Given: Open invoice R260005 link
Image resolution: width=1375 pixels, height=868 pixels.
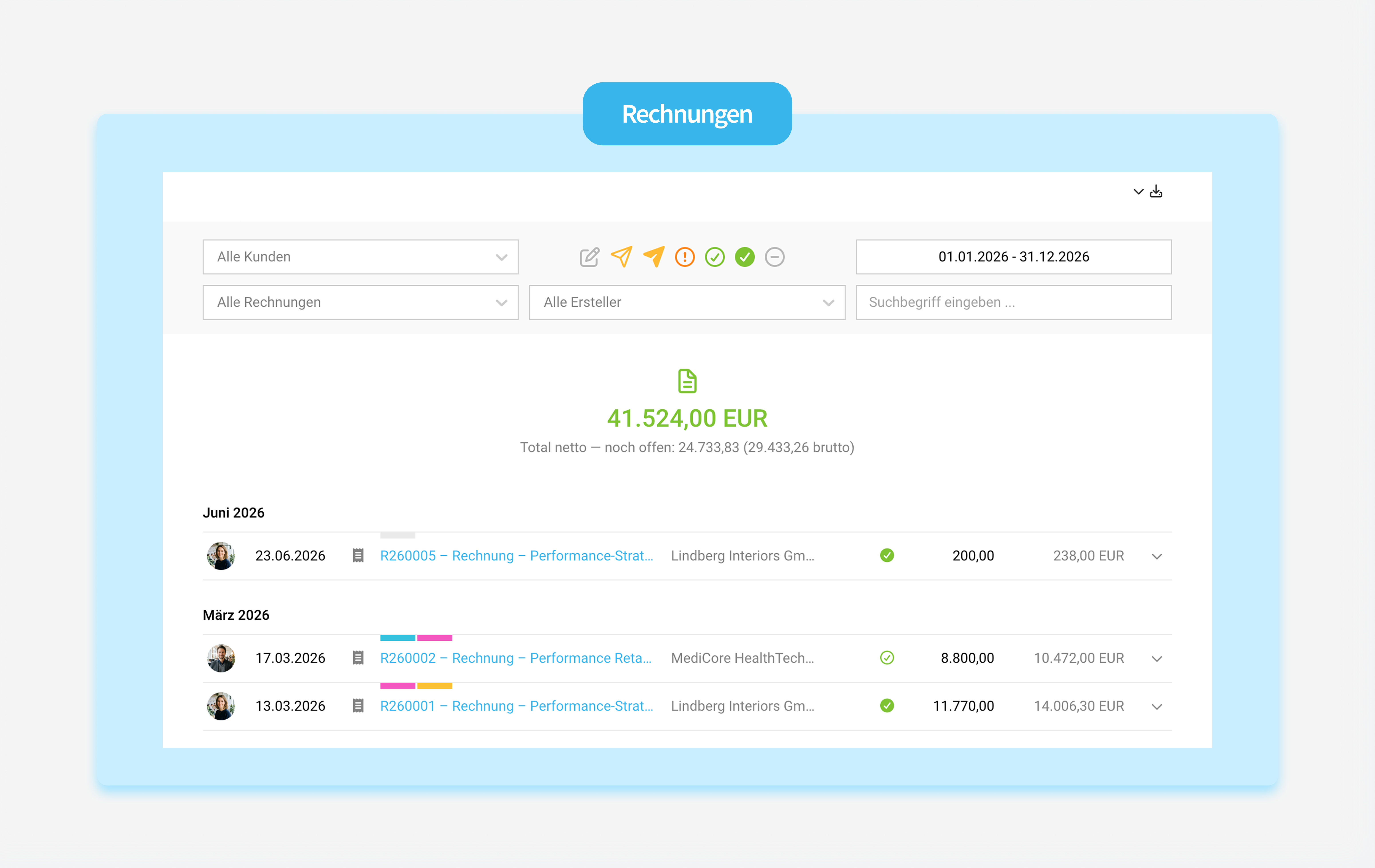Looking at the screenshot, I should [516, 556].
